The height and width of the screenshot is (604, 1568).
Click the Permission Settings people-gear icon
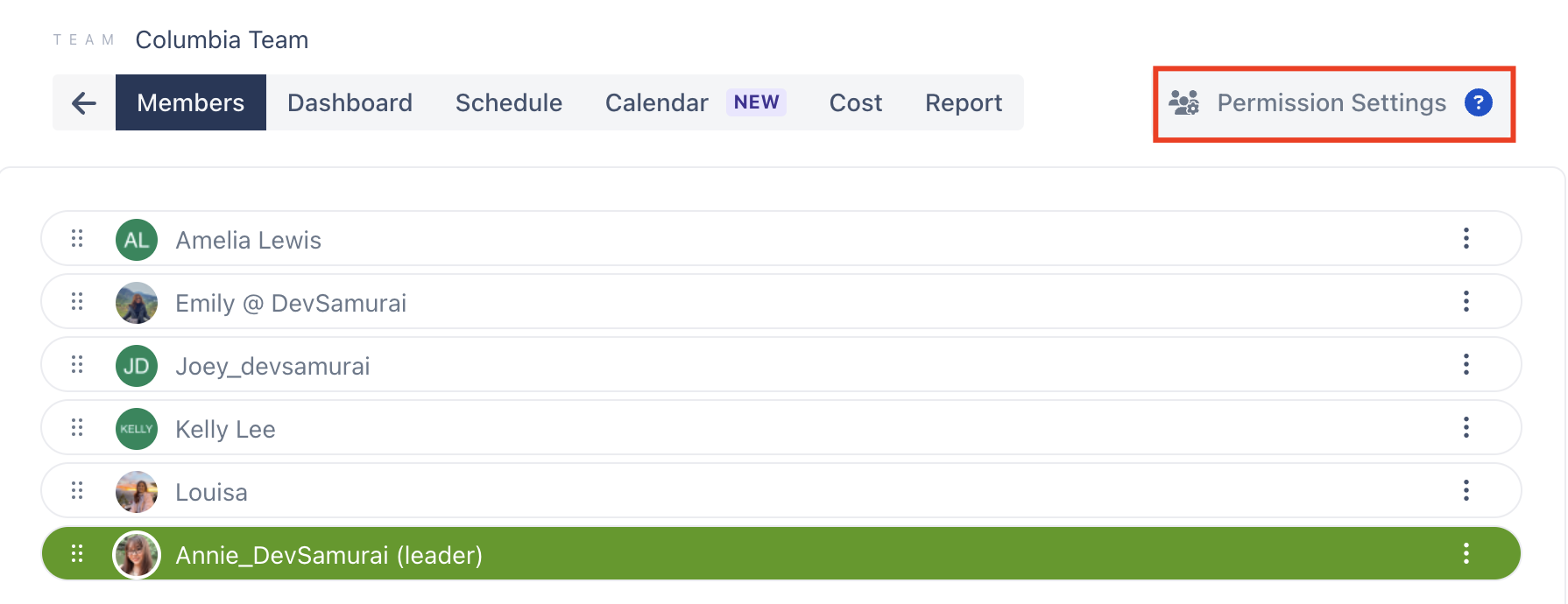coord(1184,103)
